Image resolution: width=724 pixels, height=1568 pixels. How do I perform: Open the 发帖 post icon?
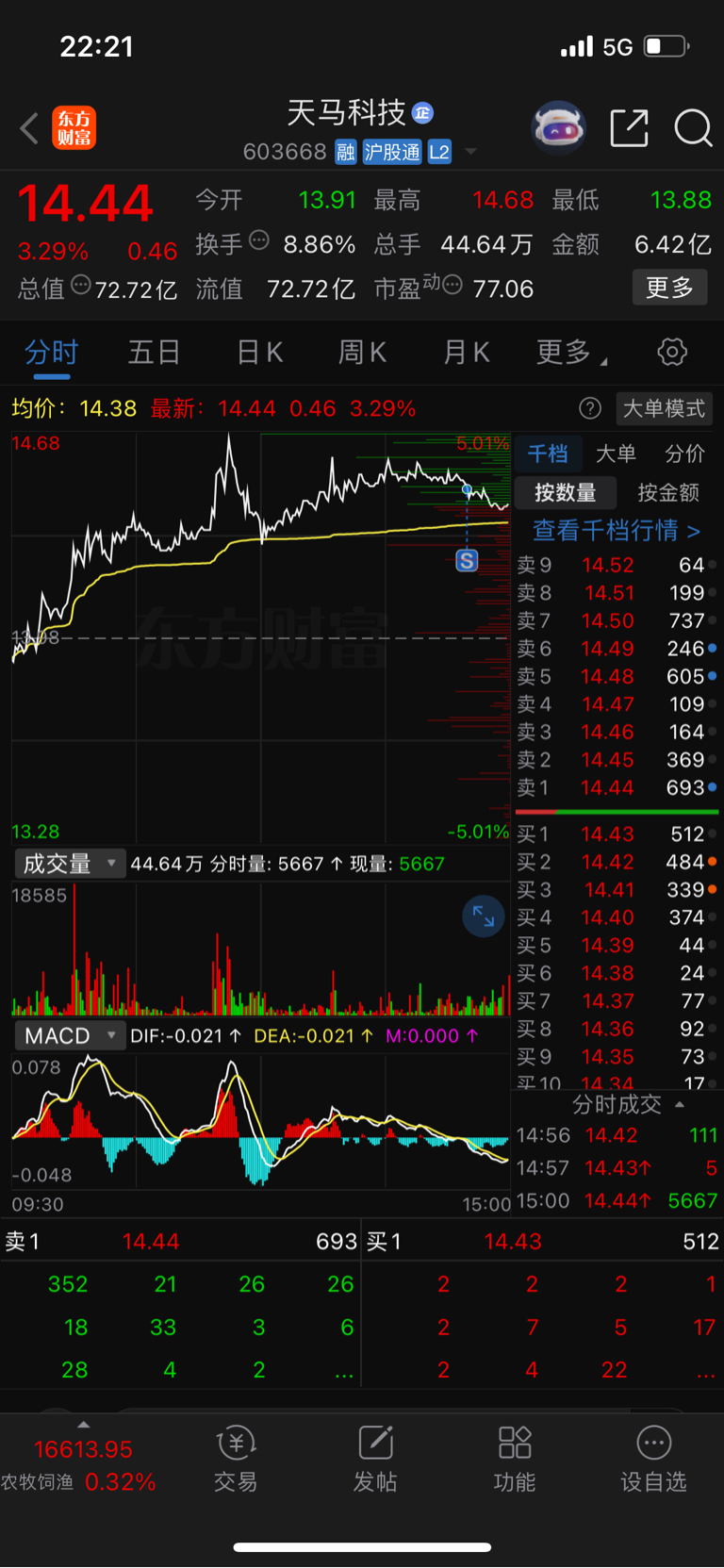point(375,1458)
